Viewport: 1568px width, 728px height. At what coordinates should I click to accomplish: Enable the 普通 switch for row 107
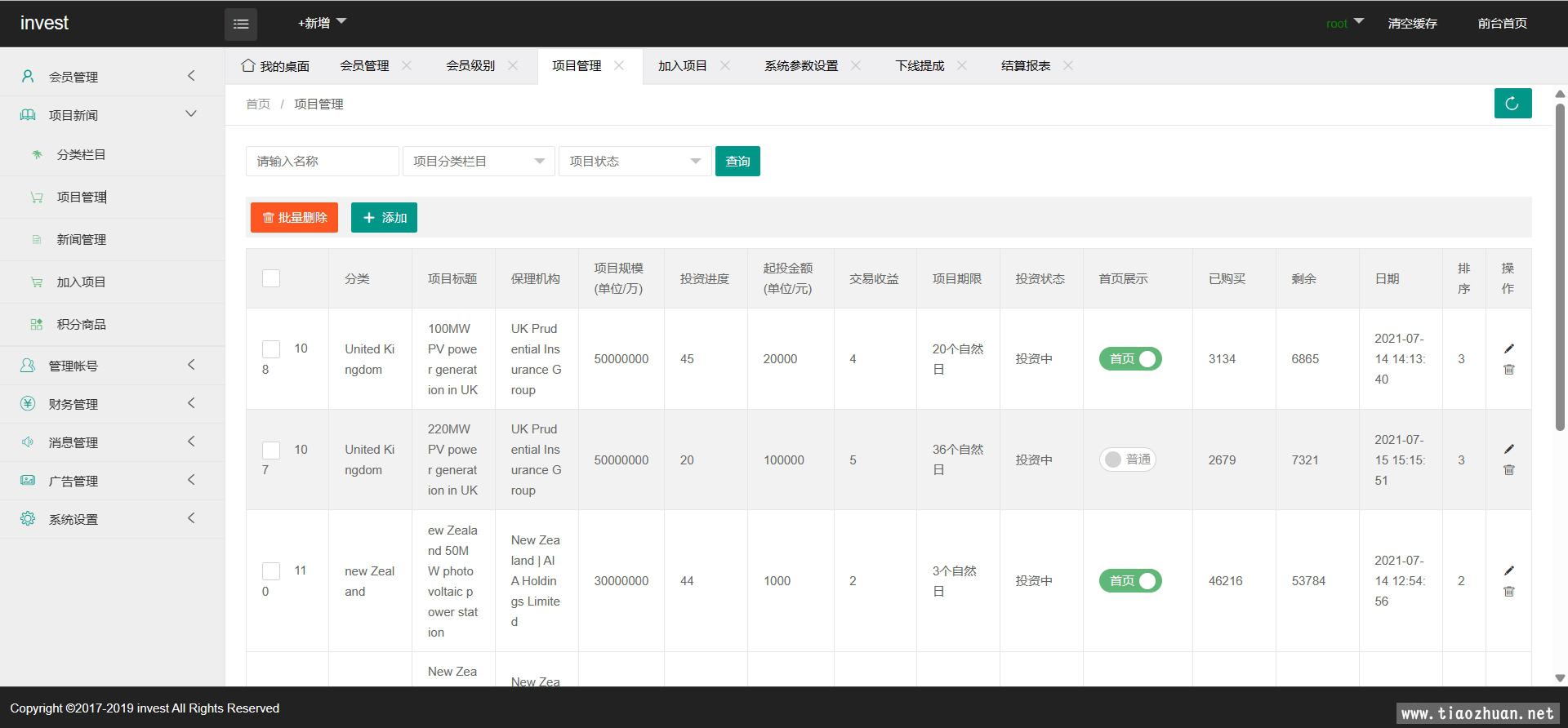tap(1127, 459)
